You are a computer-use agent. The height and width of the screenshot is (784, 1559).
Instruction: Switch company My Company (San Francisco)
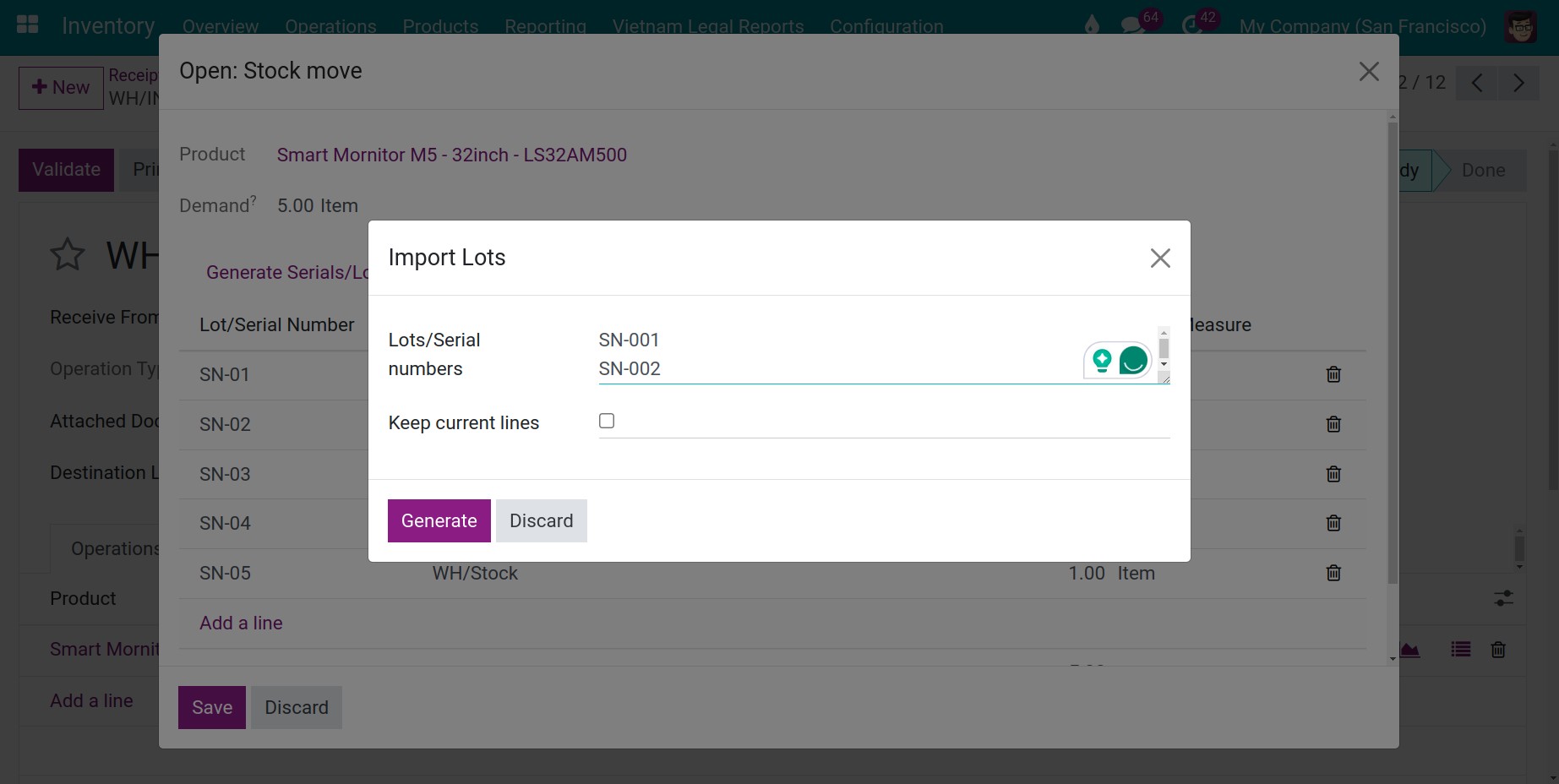1362,26
